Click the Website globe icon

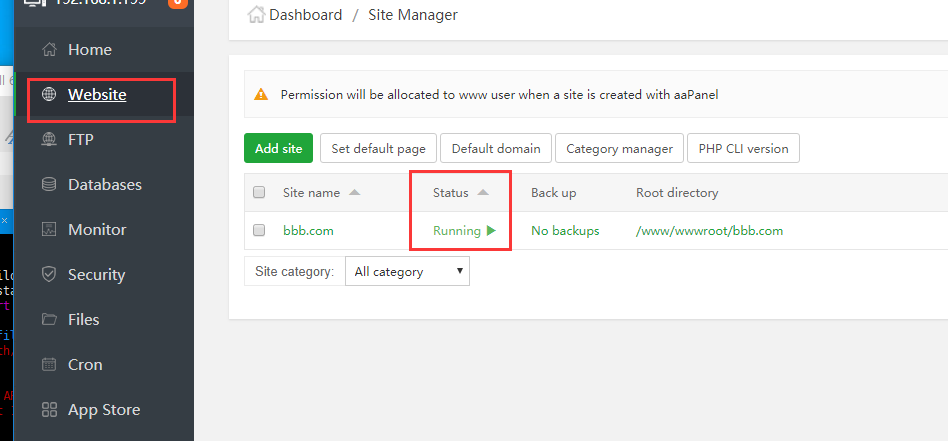[49, 95]
